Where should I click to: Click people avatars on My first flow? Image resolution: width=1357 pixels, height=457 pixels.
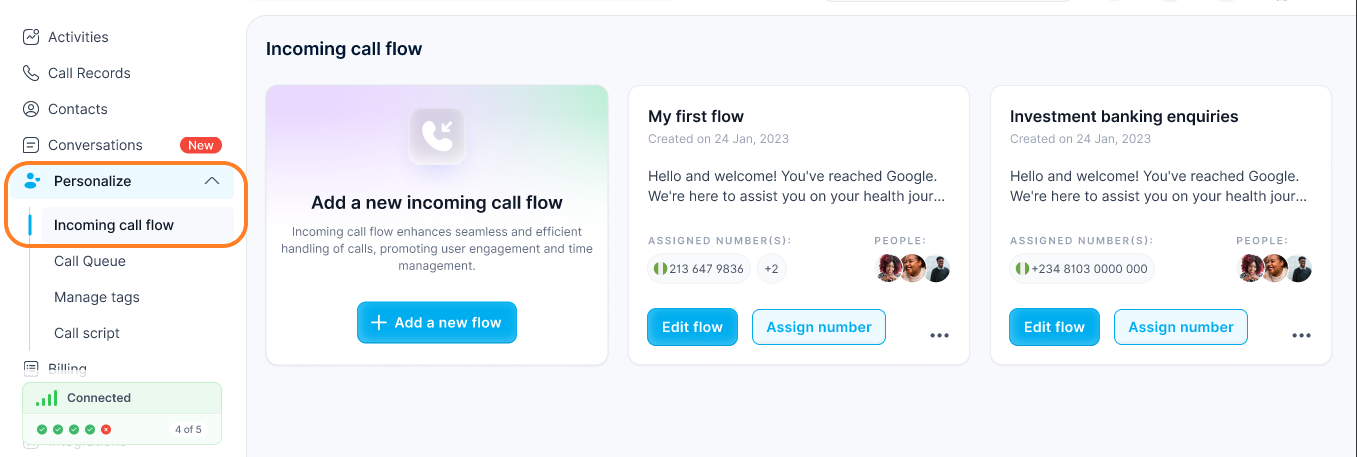click(x=913, y=268)
